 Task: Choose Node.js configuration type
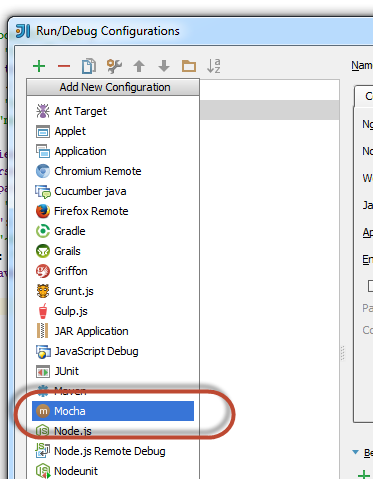tap(113, 431)
